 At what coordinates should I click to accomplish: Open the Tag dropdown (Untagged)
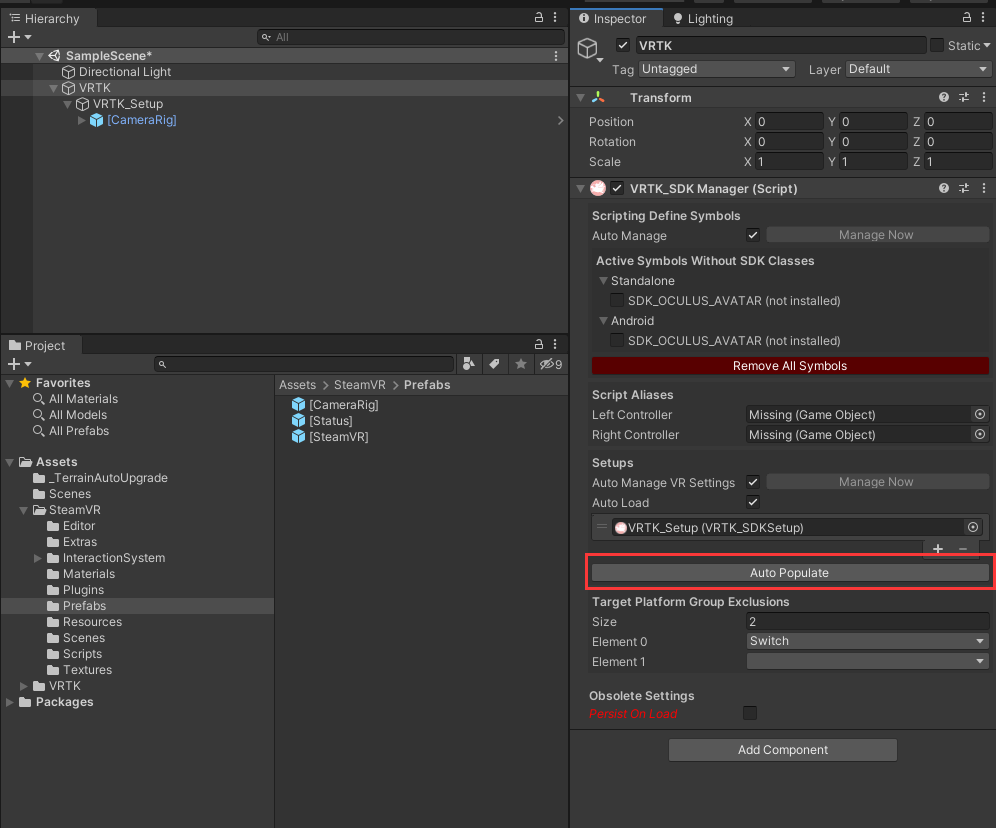(717, 69)
